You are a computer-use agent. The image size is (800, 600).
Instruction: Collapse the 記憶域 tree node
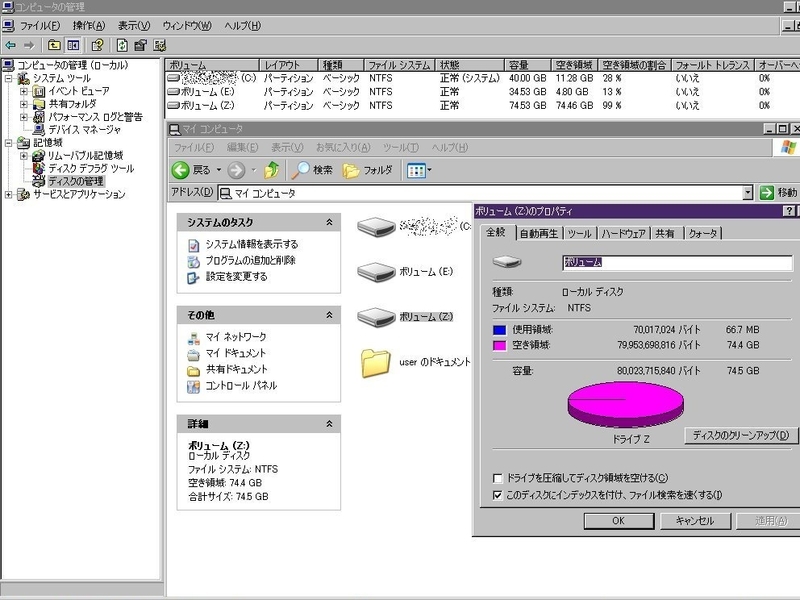pyautogui.click(x=9, y=143)
